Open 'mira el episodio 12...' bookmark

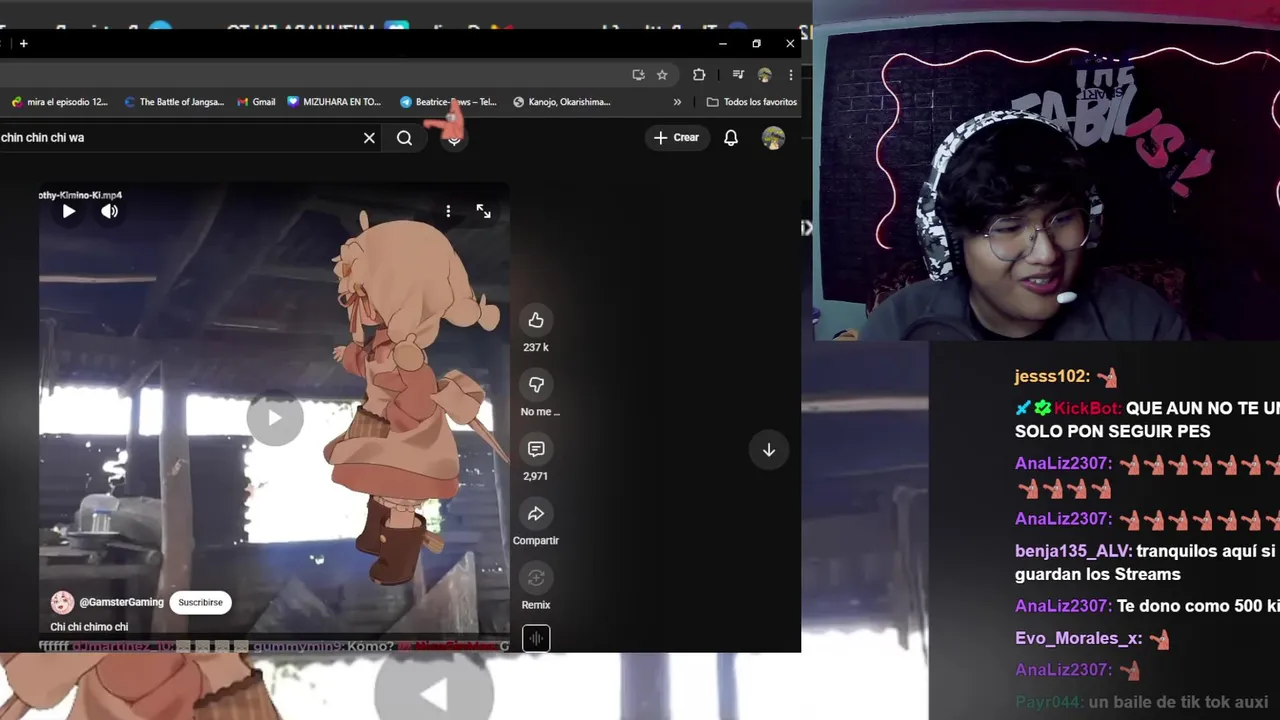point(59,102)
